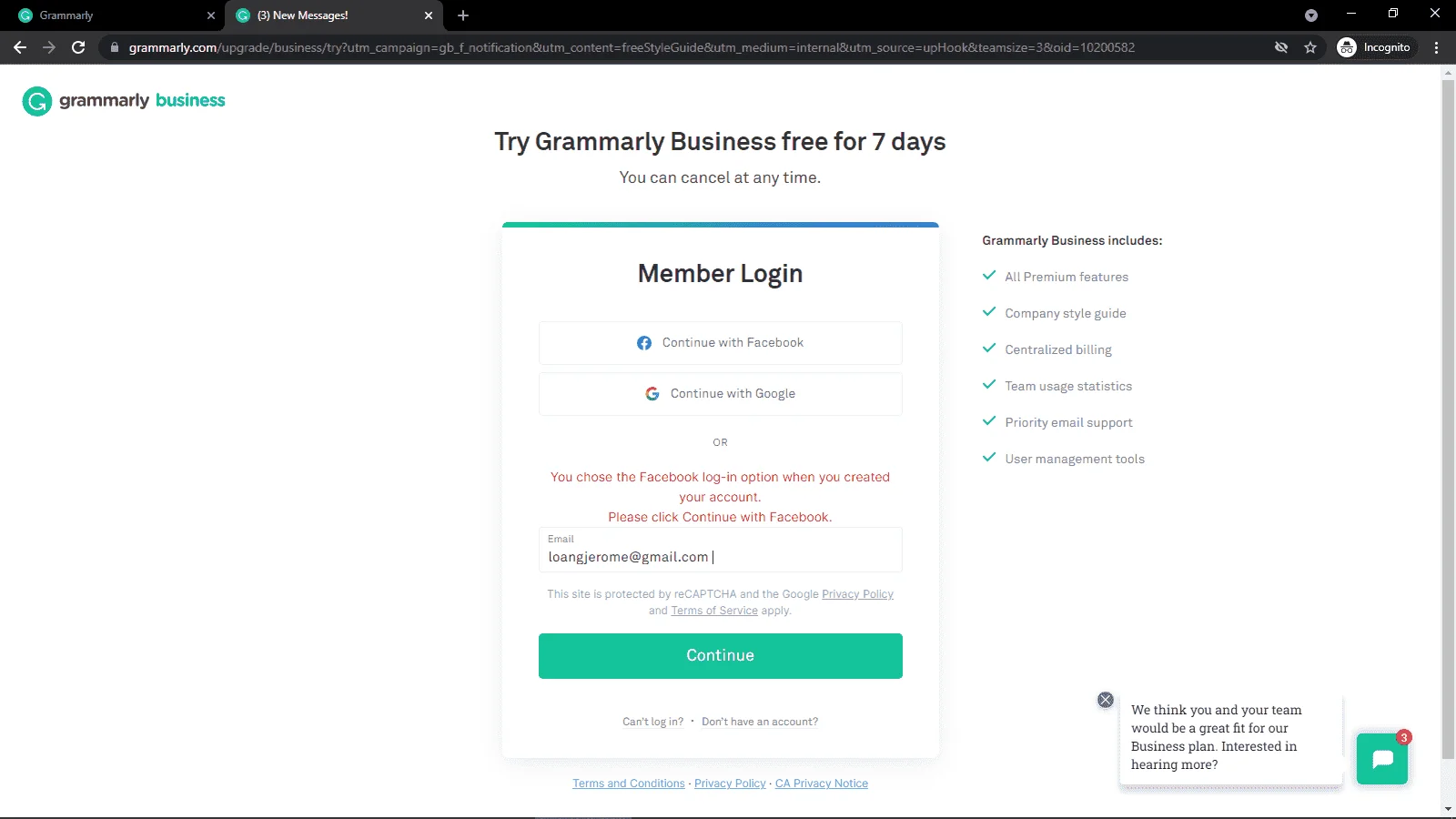Screen dimensions: 1456x819
Task: Open the chat widget bubble icon
Action: pyautogui.click(x=1382, y=759)
